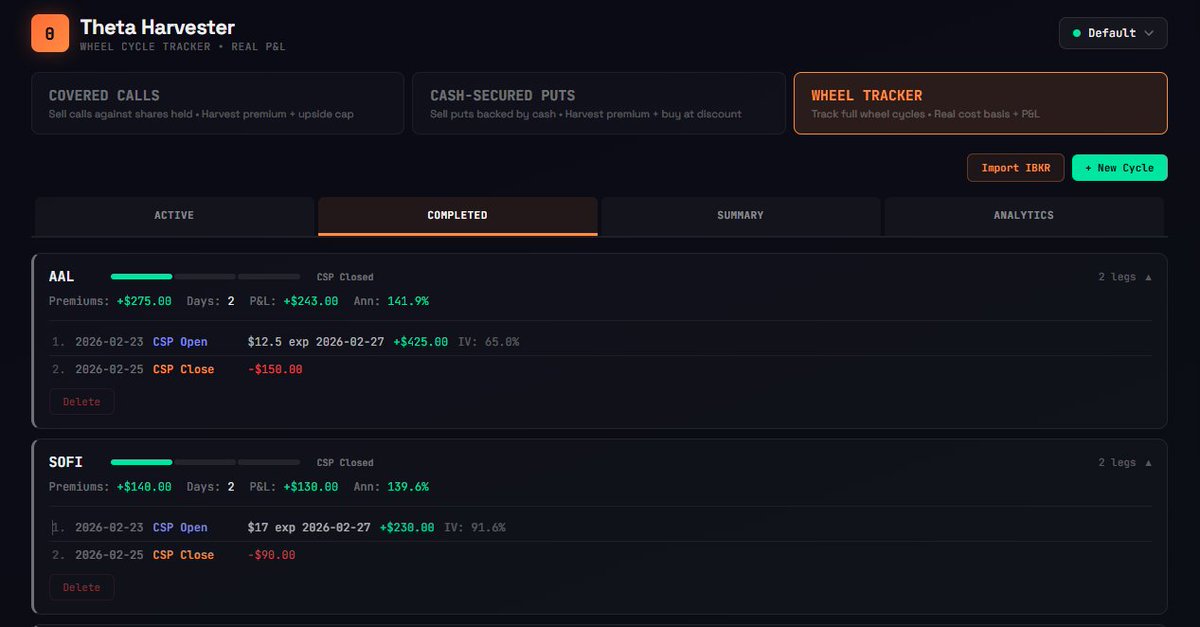Image resolution: width=1200 pixels, height=627 pixels.
Task: Click the Import IBKR button
Action: (1015, 168)
